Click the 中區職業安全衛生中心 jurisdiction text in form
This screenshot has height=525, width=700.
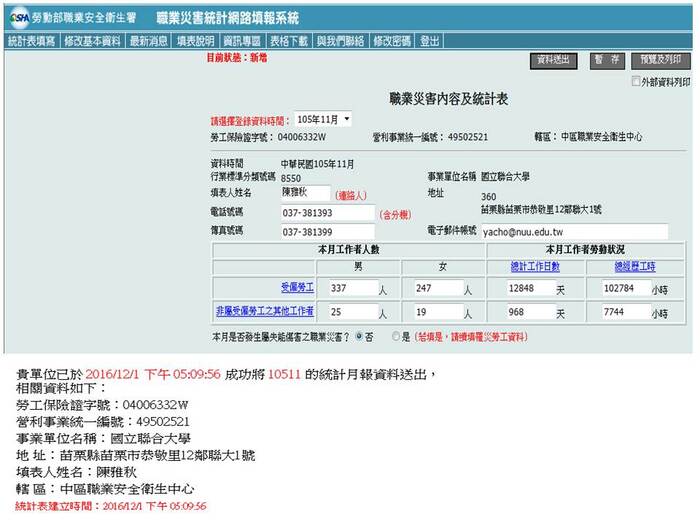[601, 137]
